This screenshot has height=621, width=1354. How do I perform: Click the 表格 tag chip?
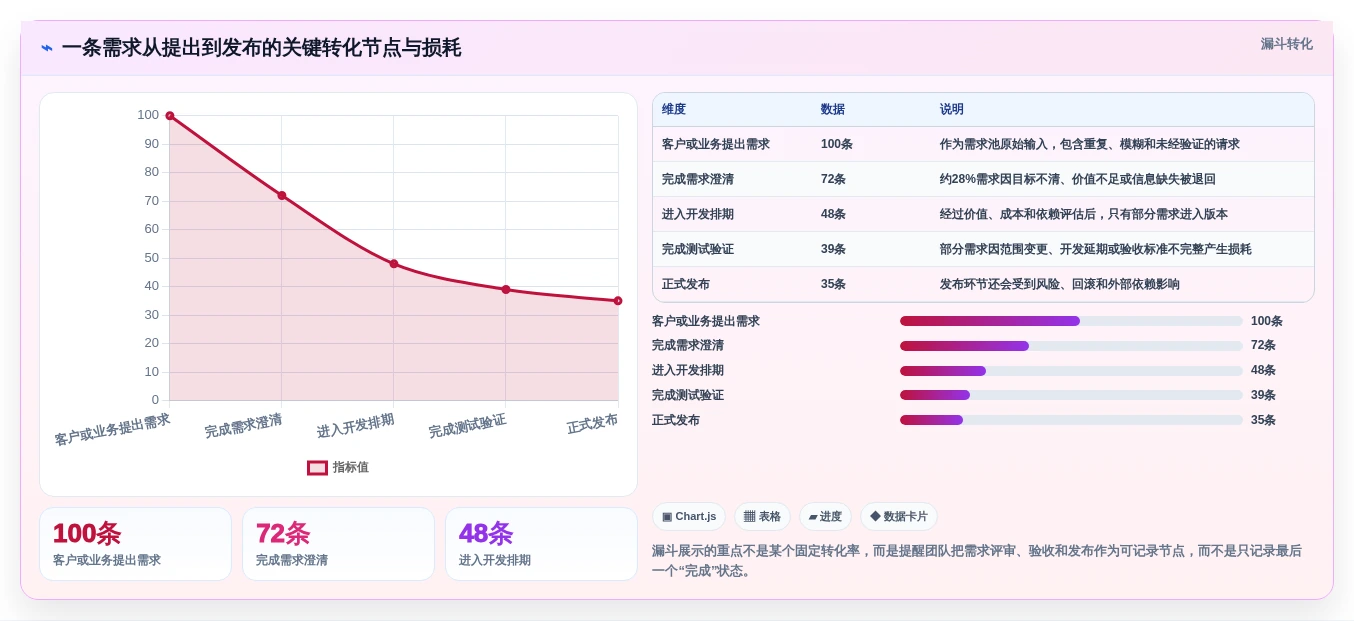(x=762, y=517)
